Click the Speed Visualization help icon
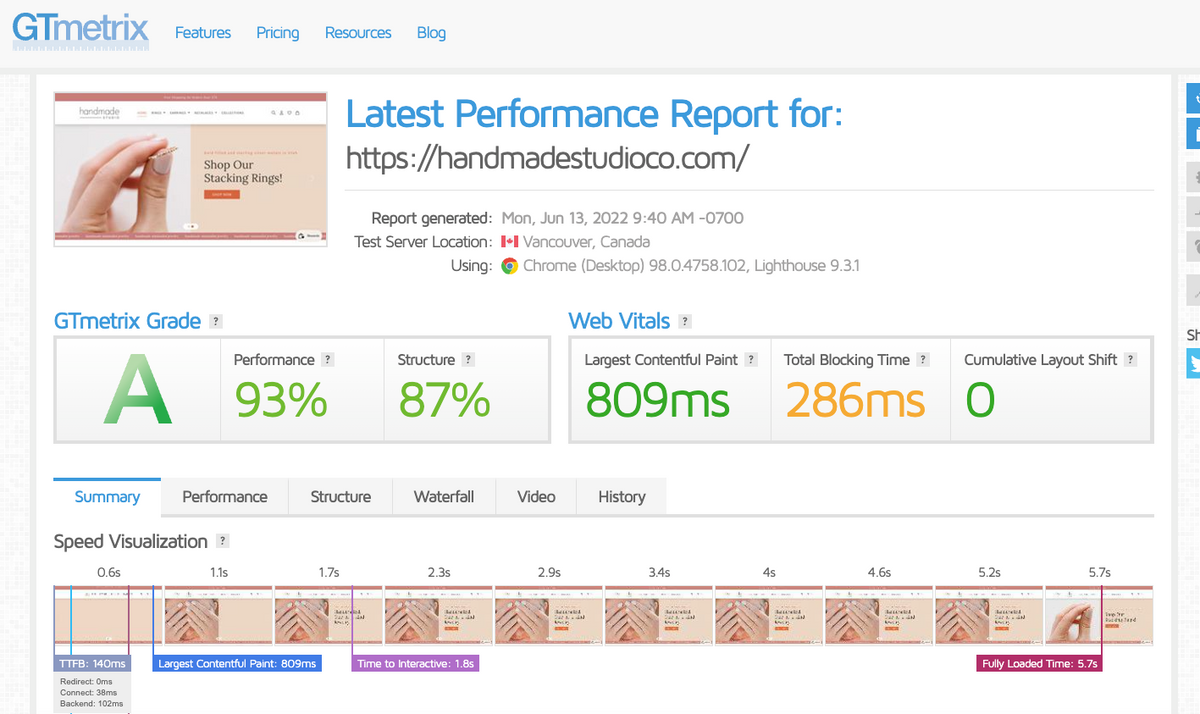Image resolution: width=1200 pixels, height=714 pixels. coord(223,542)
